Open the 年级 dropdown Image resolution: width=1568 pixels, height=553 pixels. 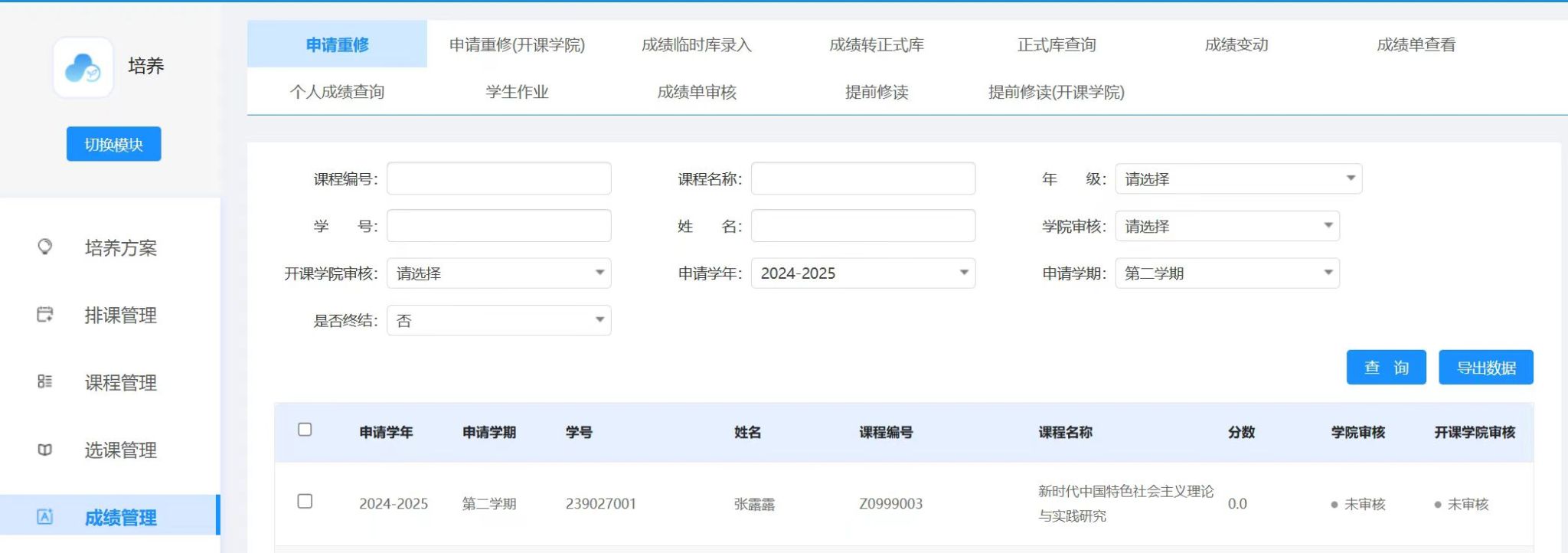[x=1238, y=179]
